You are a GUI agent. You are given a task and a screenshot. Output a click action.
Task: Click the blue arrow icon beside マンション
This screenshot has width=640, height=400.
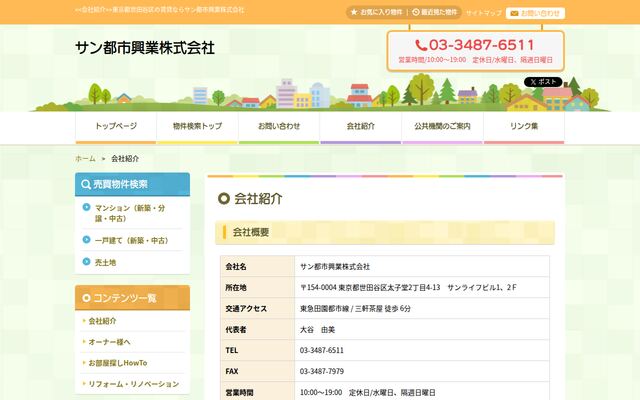click(86, 207)
